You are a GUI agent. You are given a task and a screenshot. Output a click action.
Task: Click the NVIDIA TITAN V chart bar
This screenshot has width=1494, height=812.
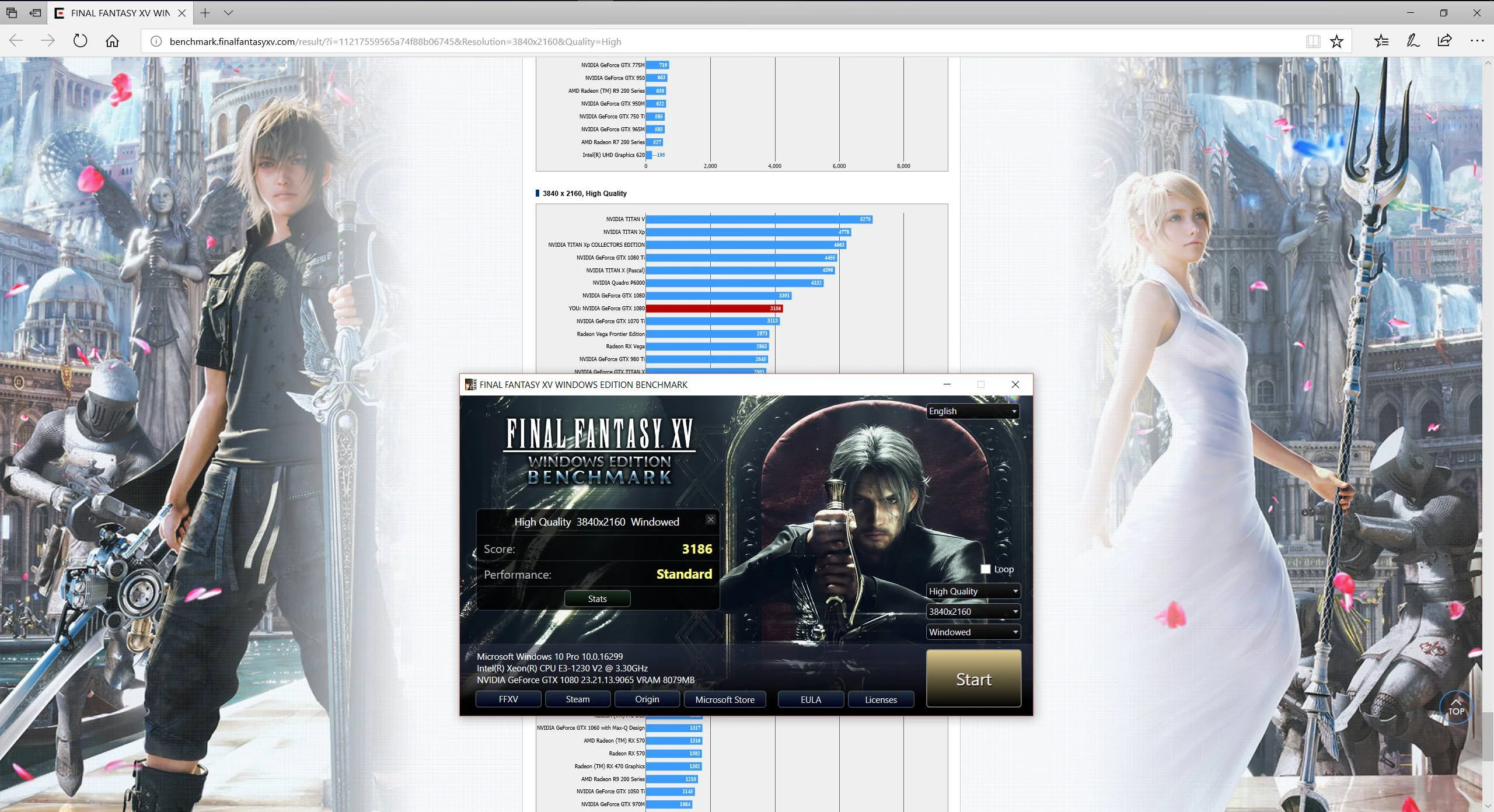[759, 219]
